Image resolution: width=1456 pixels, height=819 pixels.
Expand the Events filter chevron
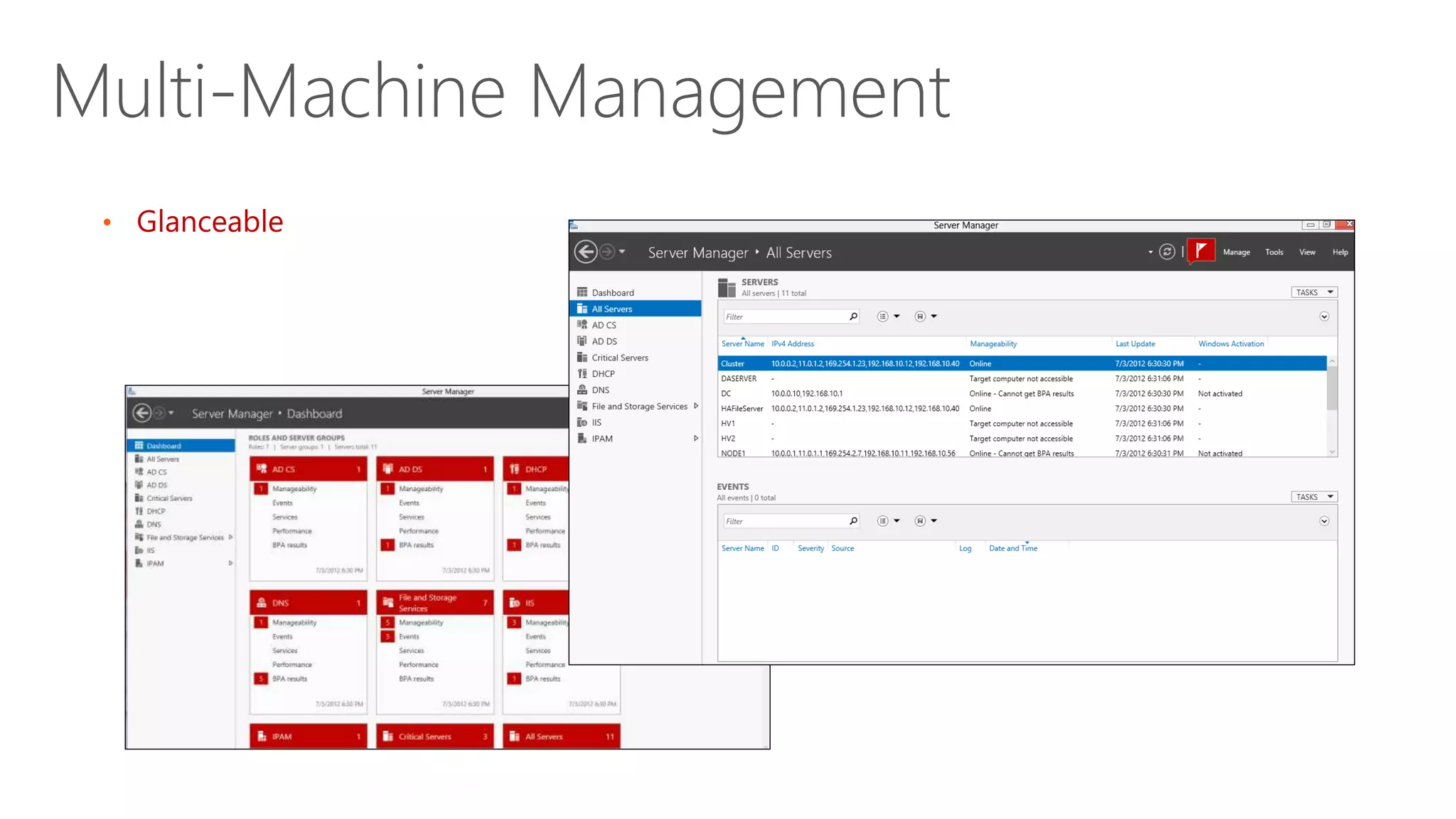1324,521
